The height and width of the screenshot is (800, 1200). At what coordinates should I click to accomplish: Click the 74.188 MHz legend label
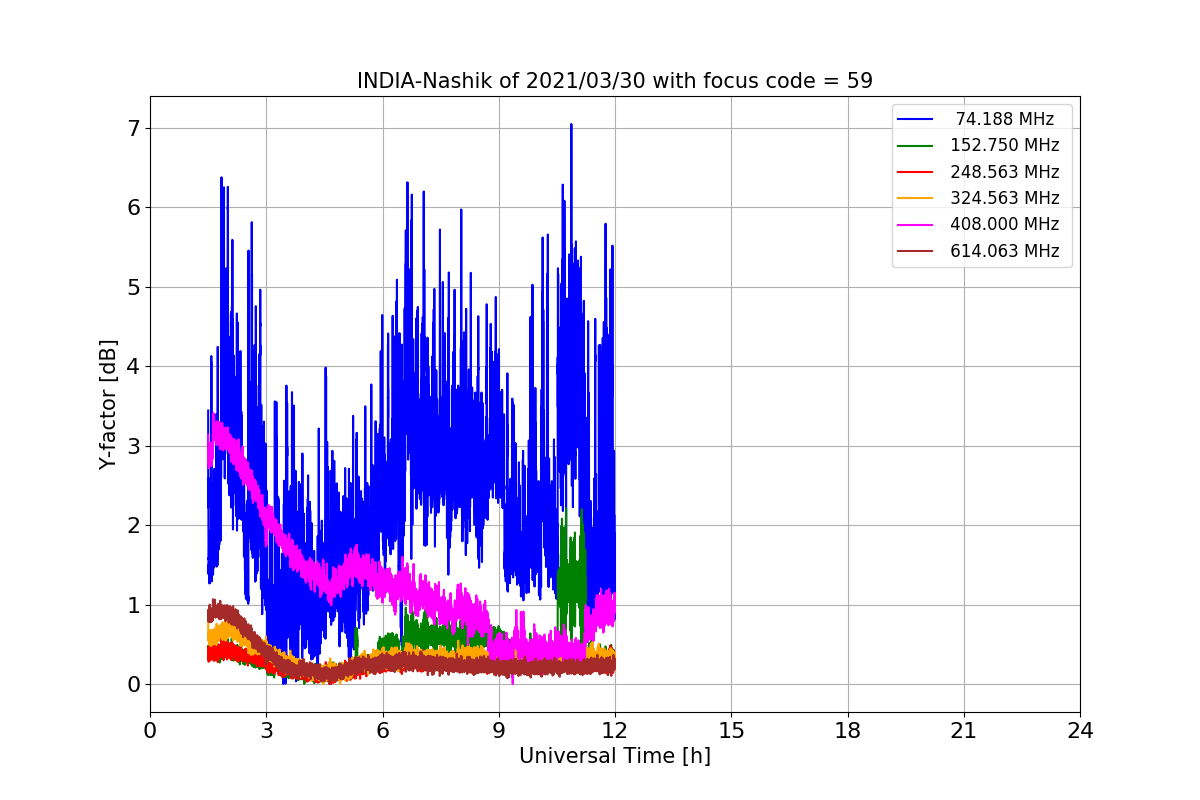pos(1005,119)
